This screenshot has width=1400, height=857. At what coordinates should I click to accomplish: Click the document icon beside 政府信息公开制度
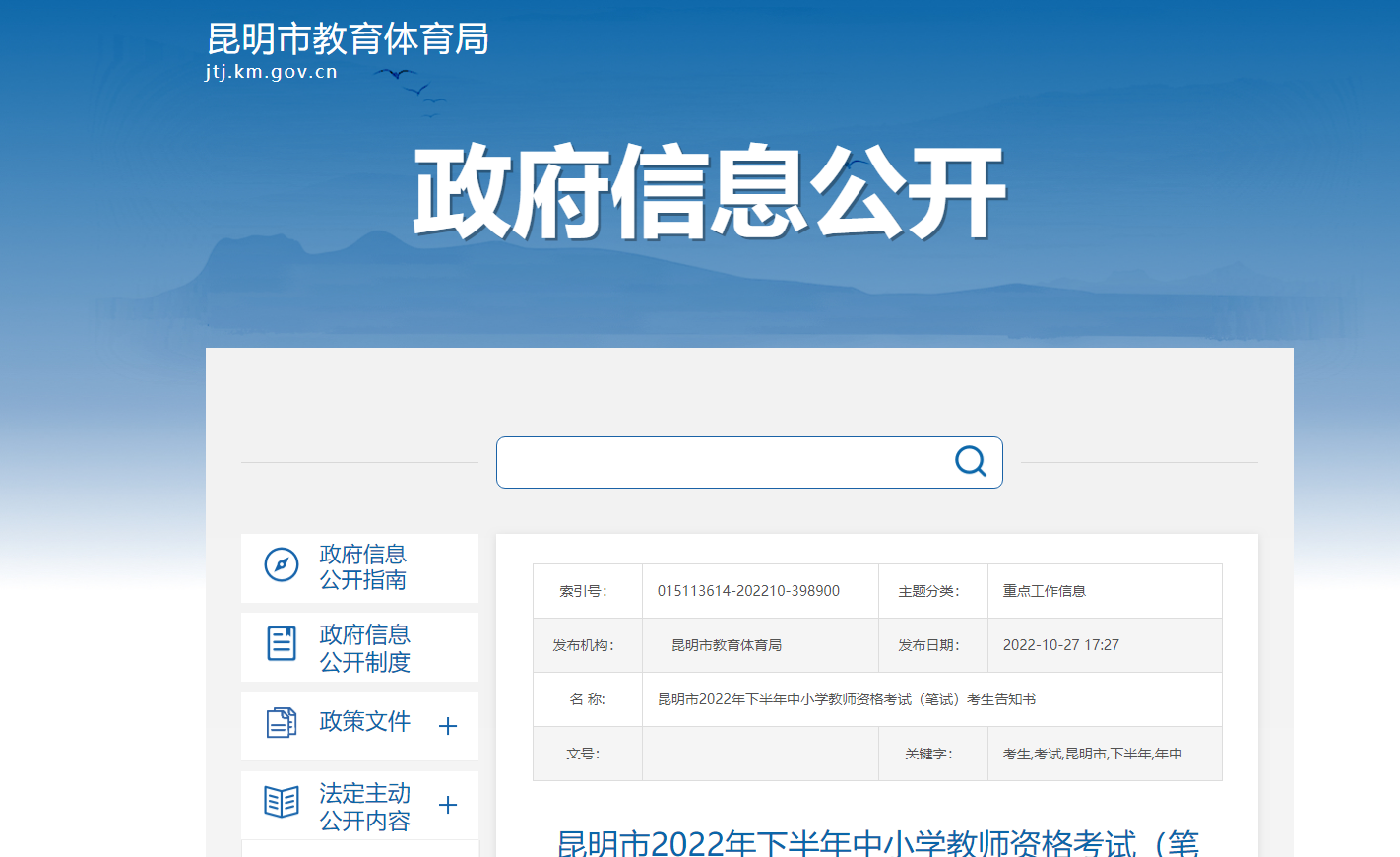click(282, 643)
